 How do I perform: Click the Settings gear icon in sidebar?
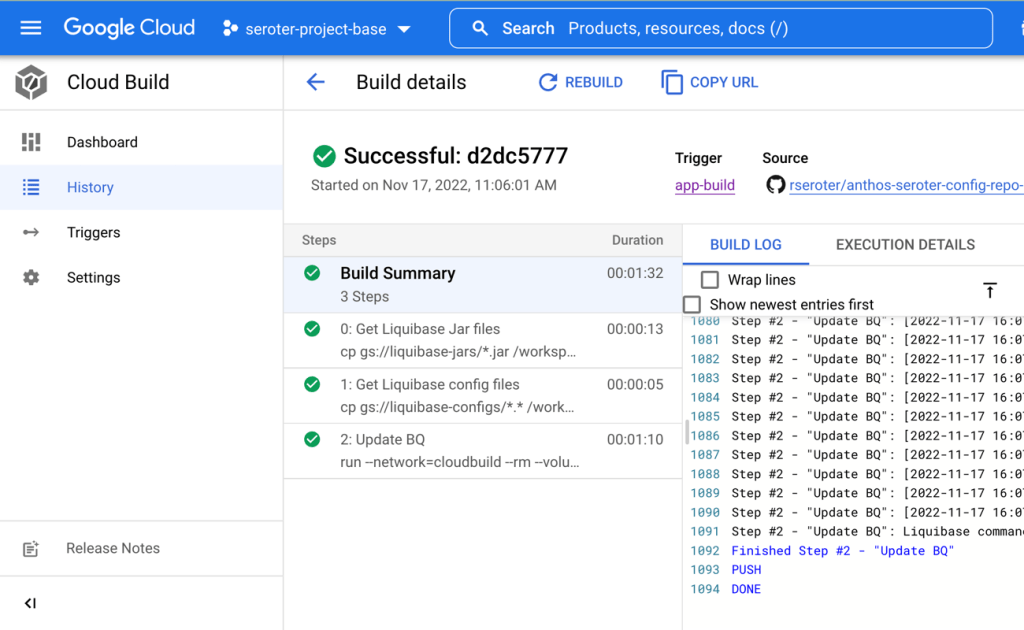tap(31, 278)
